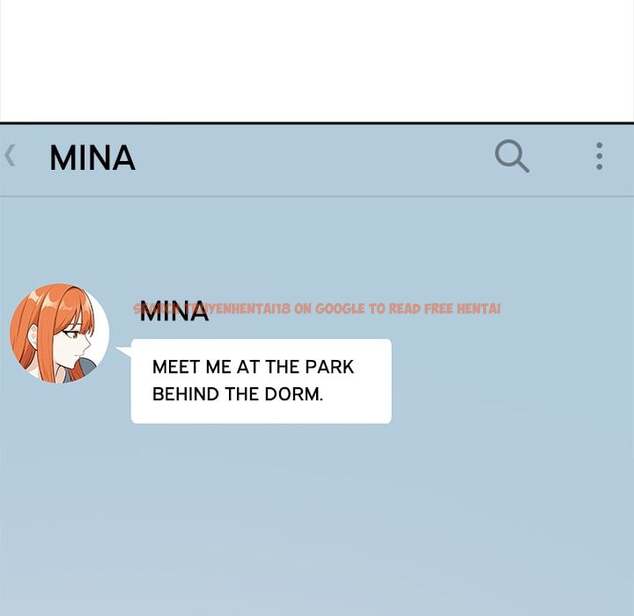Return to chat list via back arrow
The width and height of the screenshot is (634, 616).
click(10, 155)
